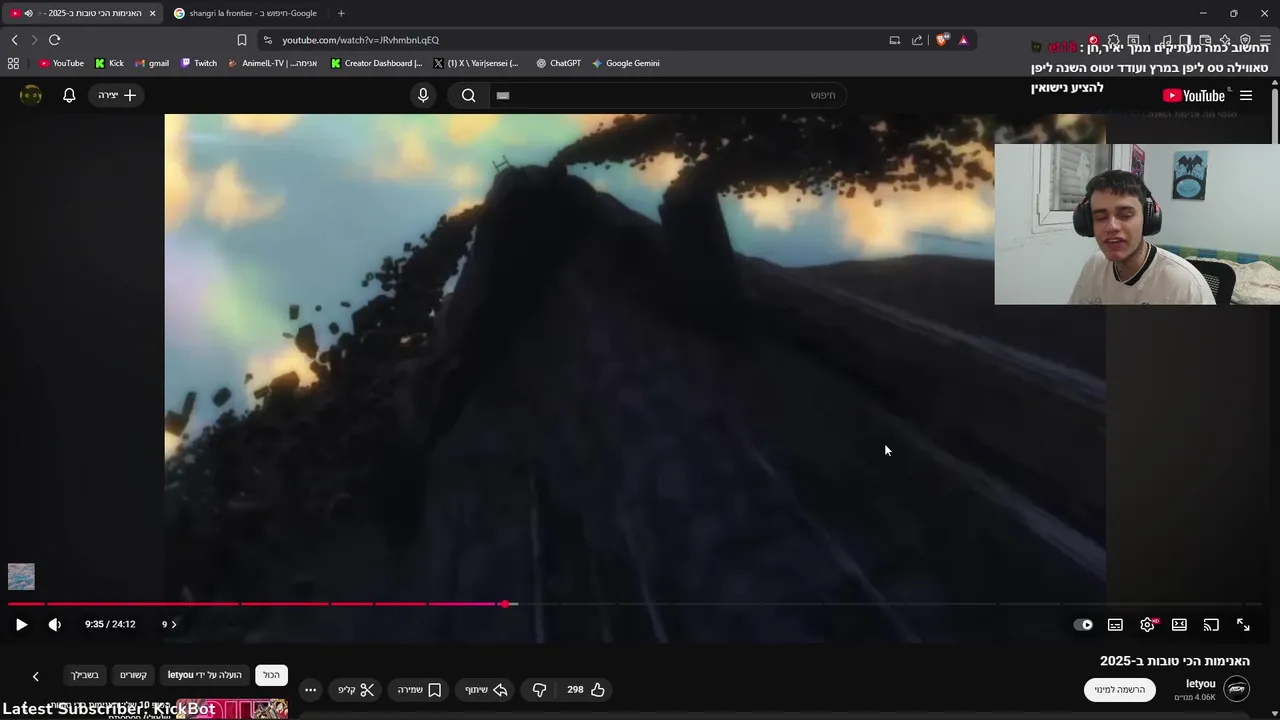Go to YouTube home via logo
This screenshot has height=720, width=1280.
[x=1193, y=95]
